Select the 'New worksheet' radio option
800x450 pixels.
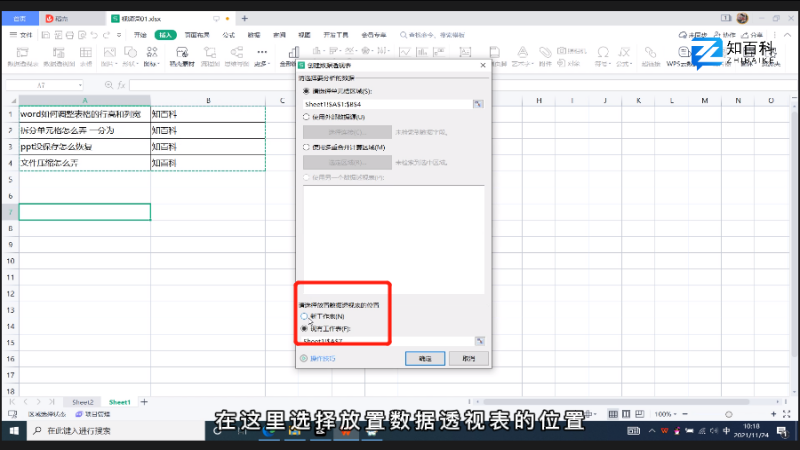(306, 315)
